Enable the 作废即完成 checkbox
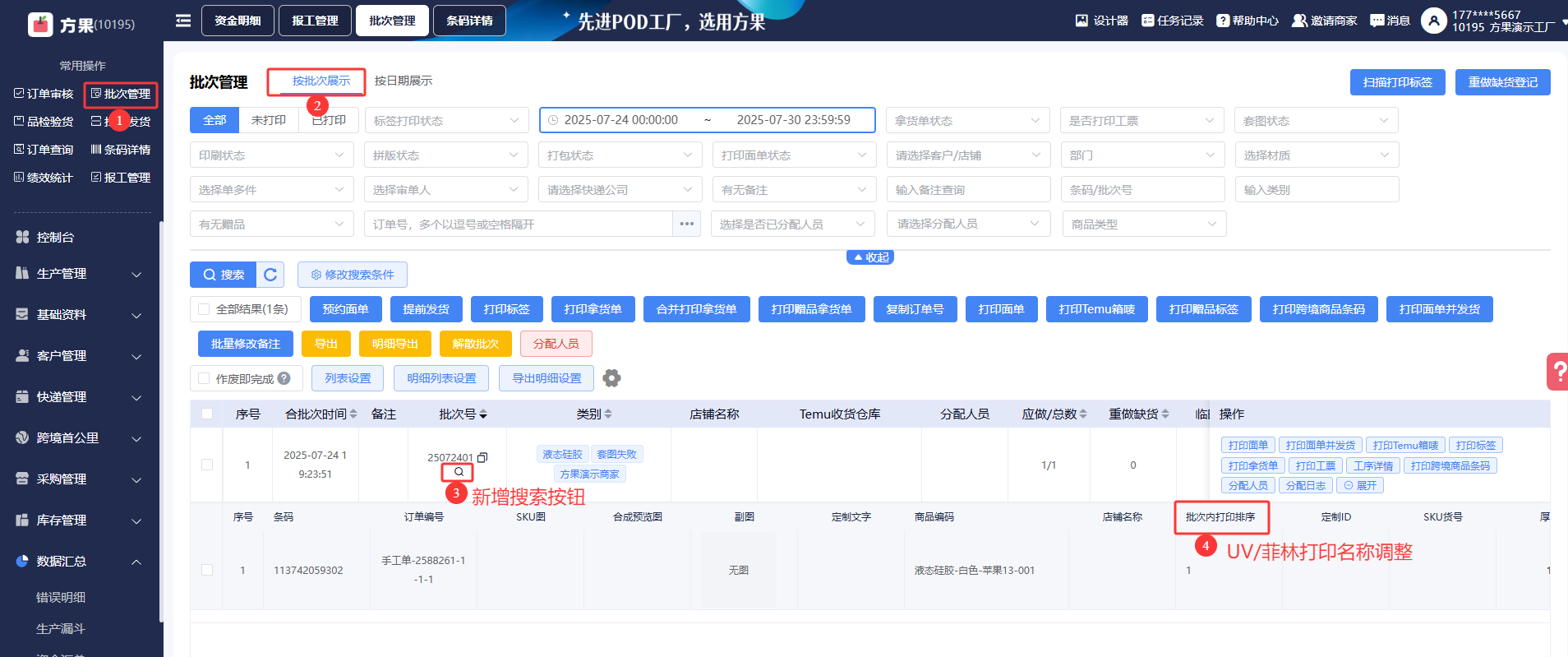Screen dimensions: 1568x657 (x=204, y=378)
